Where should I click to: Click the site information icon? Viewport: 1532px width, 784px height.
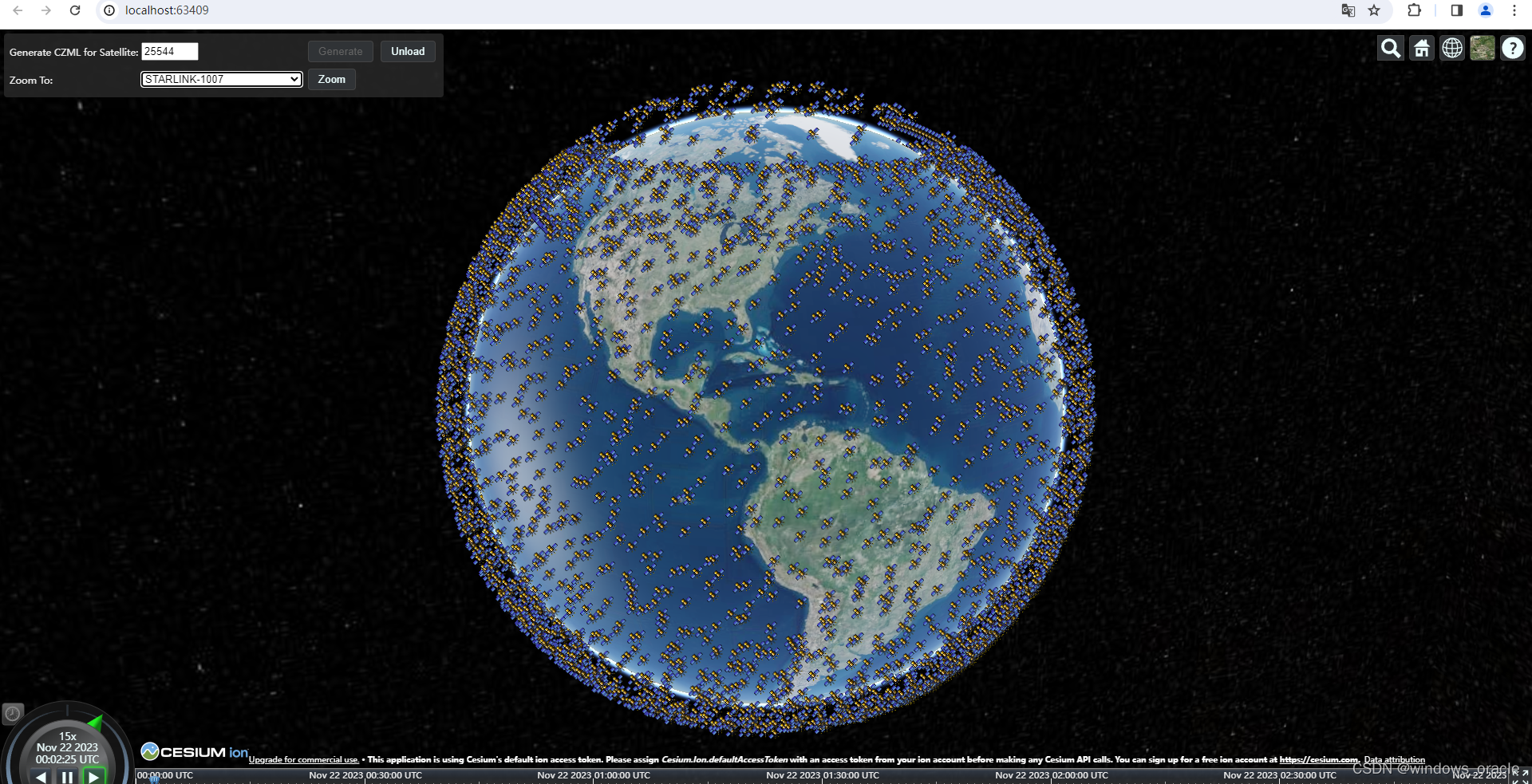click(x=109, y=10)
